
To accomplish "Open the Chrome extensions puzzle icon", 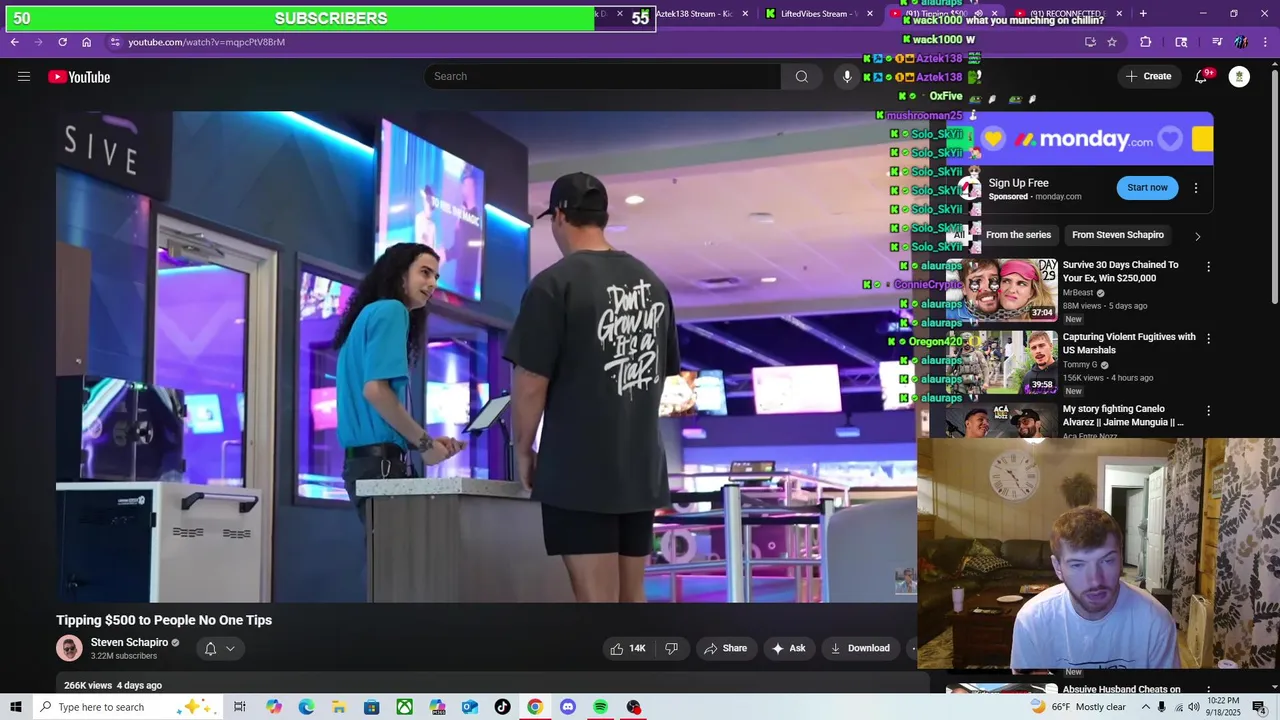I will (1146, 42).
